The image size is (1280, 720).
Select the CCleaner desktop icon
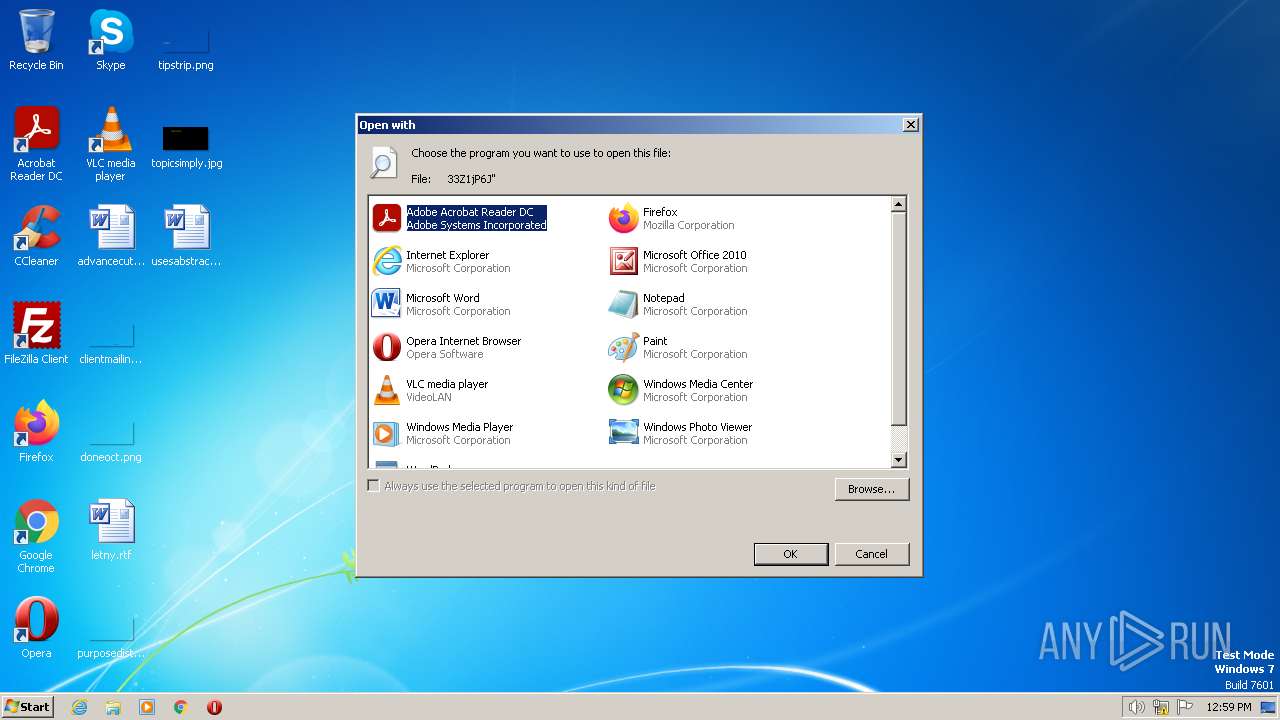tap(36, 236)
